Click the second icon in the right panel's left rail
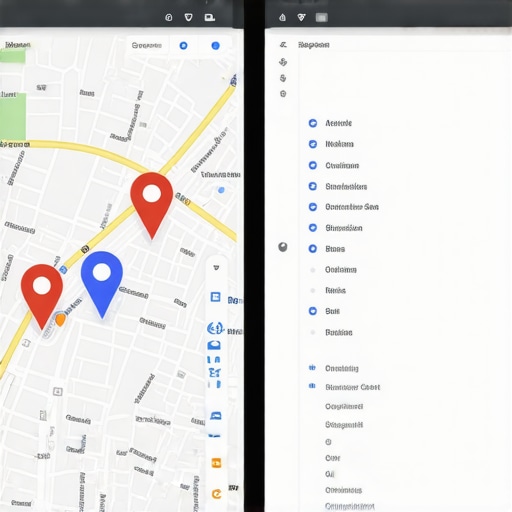 283,62
